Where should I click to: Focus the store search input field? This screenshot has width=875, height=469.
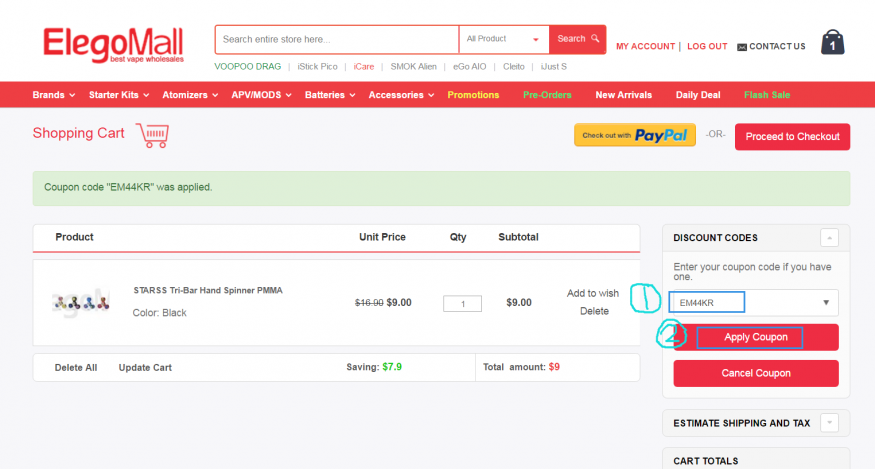coord(336,39)
